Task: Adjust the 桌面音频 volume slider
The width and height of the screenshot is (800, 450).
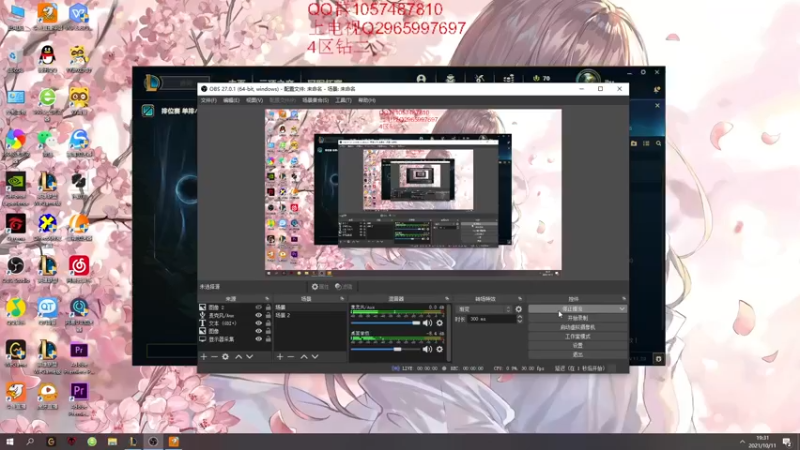Action: 385,349
